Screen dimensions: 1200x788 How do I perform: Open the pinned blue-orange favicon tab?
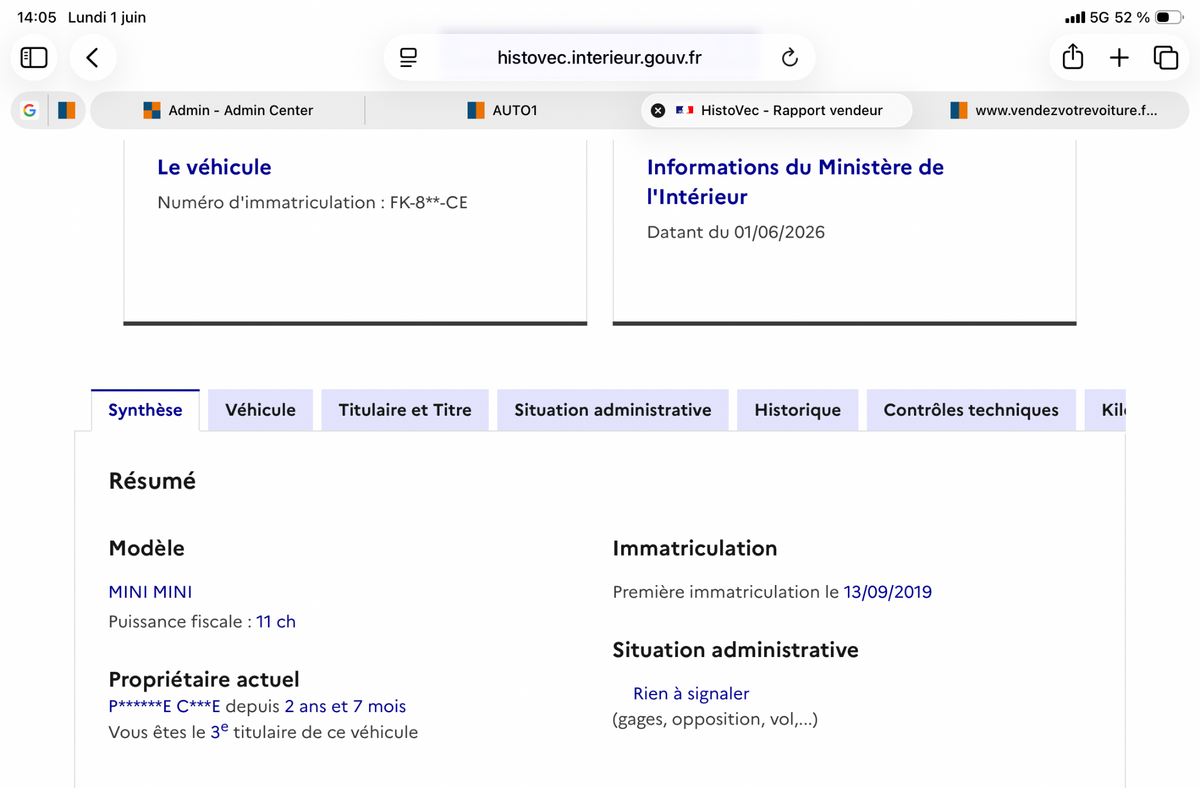(66, 110)
